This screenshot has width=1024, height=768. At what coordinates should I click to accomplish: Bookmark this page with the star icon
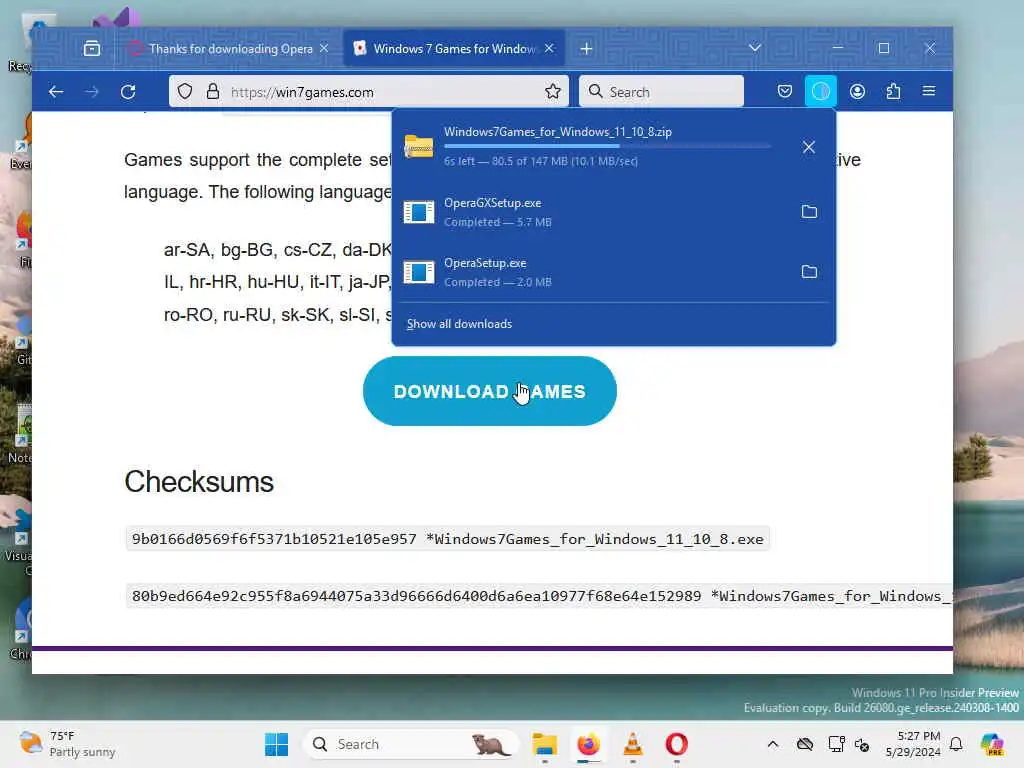(552, 91)
